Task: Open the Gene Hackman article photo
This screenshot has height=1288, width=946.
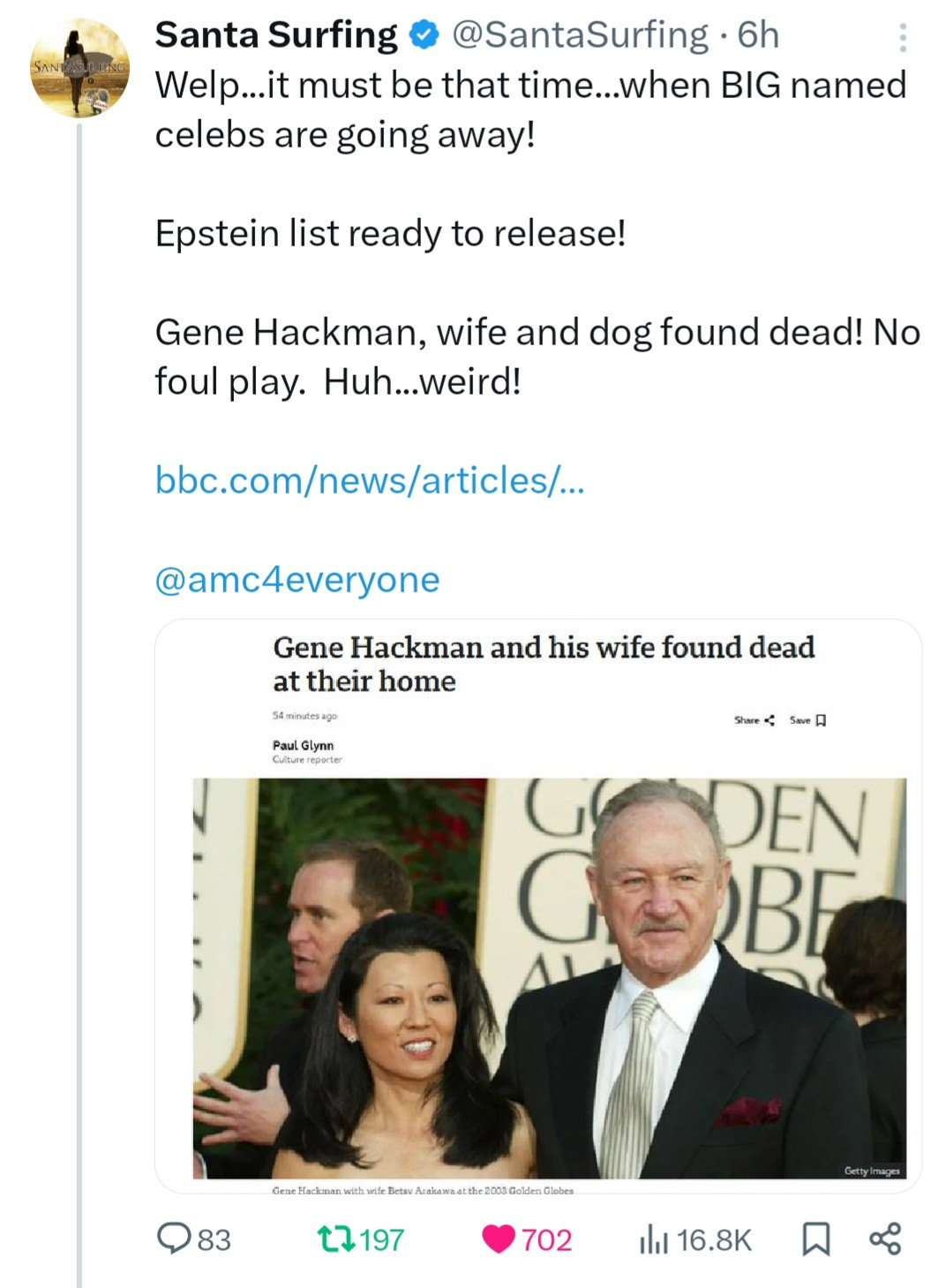Action: coord(549,977)
